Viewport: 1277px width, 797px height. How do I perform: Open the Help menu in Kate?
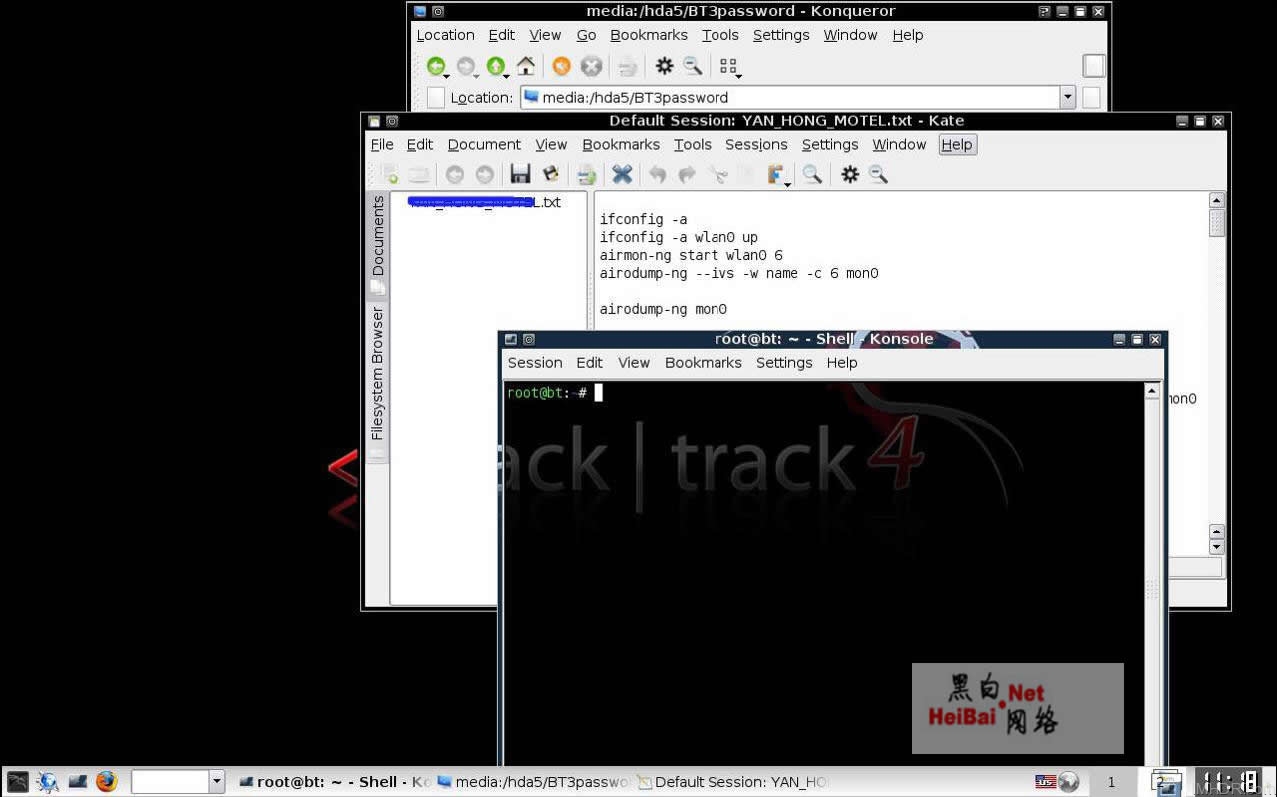tap(957, 145)
